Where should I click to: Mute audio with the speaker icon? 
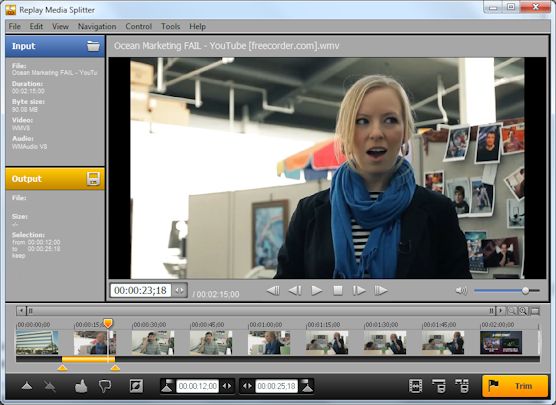(461, 291)
